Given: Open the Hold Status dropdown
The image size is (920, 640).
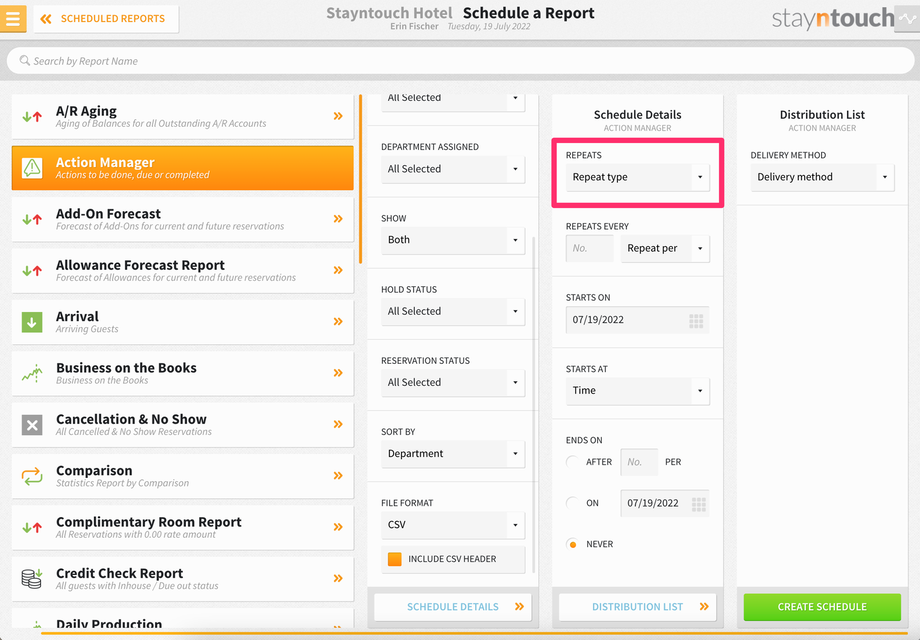Looking at the screenshot, I should (x=453, y=311).
